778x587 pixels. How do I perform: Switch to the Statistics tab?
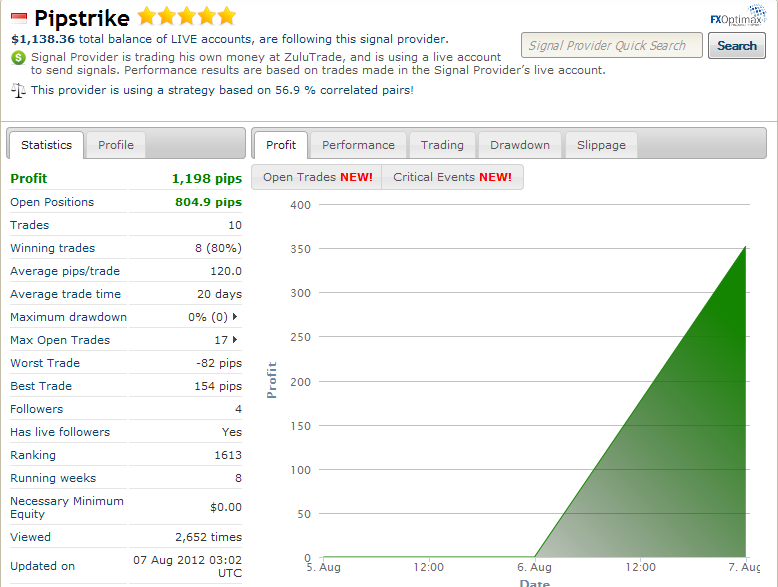coord(47,145)
